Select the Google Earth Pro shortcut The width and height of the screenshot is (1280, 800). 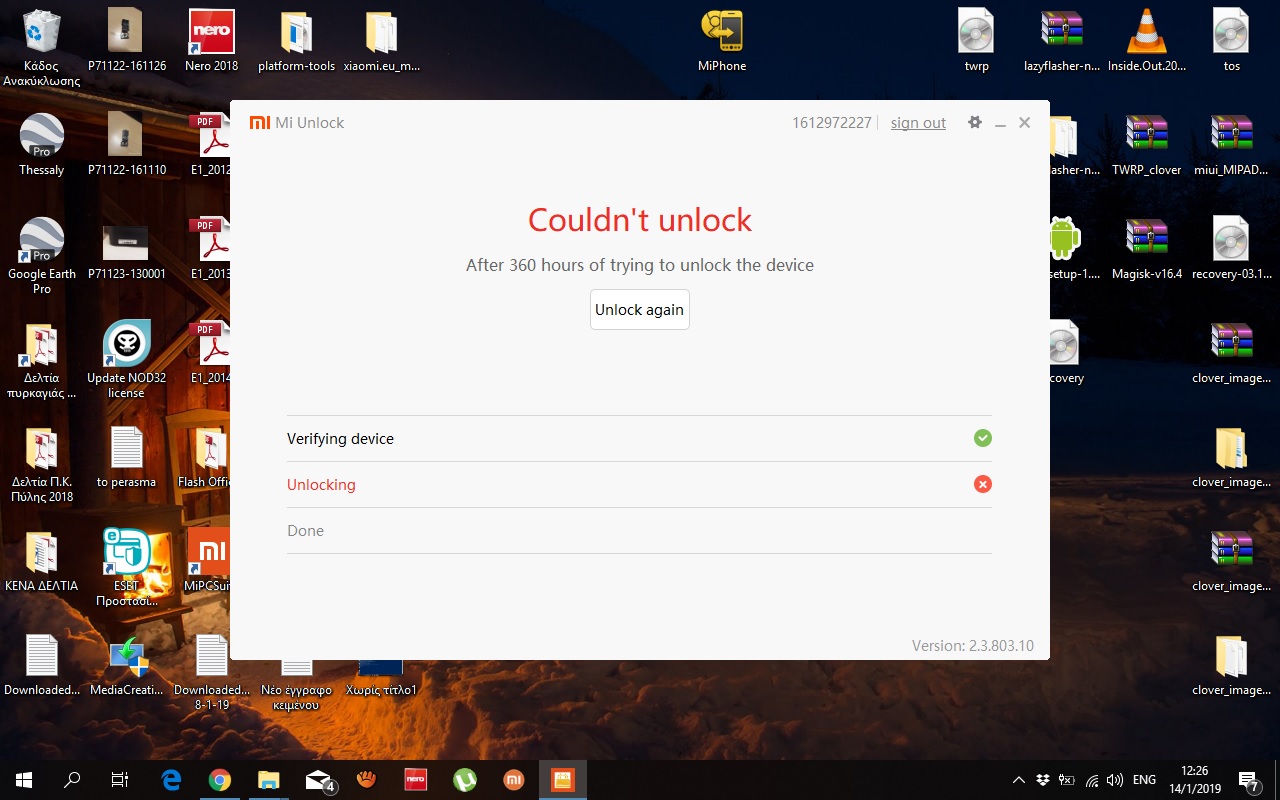[42, 257]
